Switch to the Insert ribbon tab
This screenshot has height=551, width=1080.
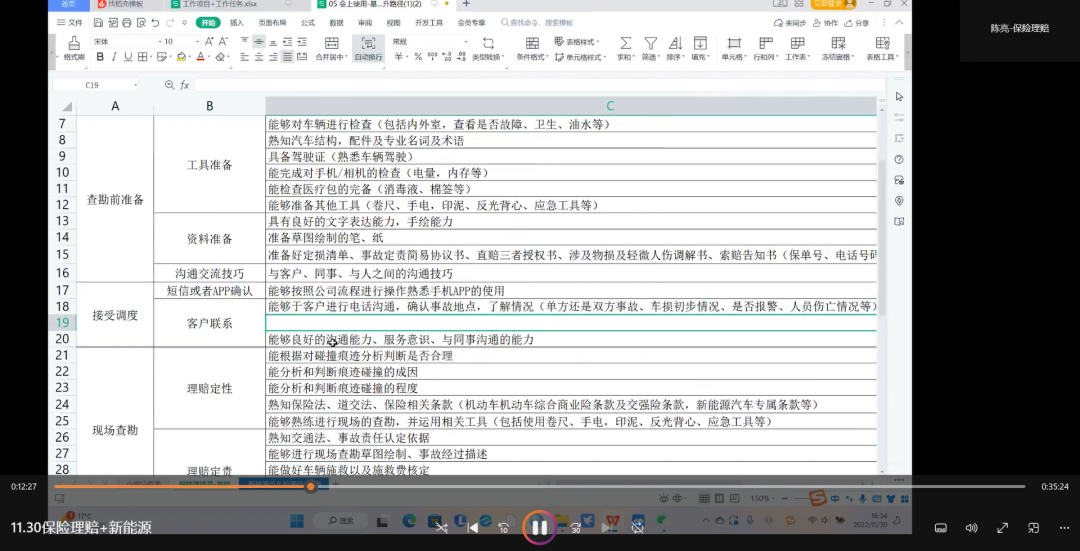click(236, 22)
